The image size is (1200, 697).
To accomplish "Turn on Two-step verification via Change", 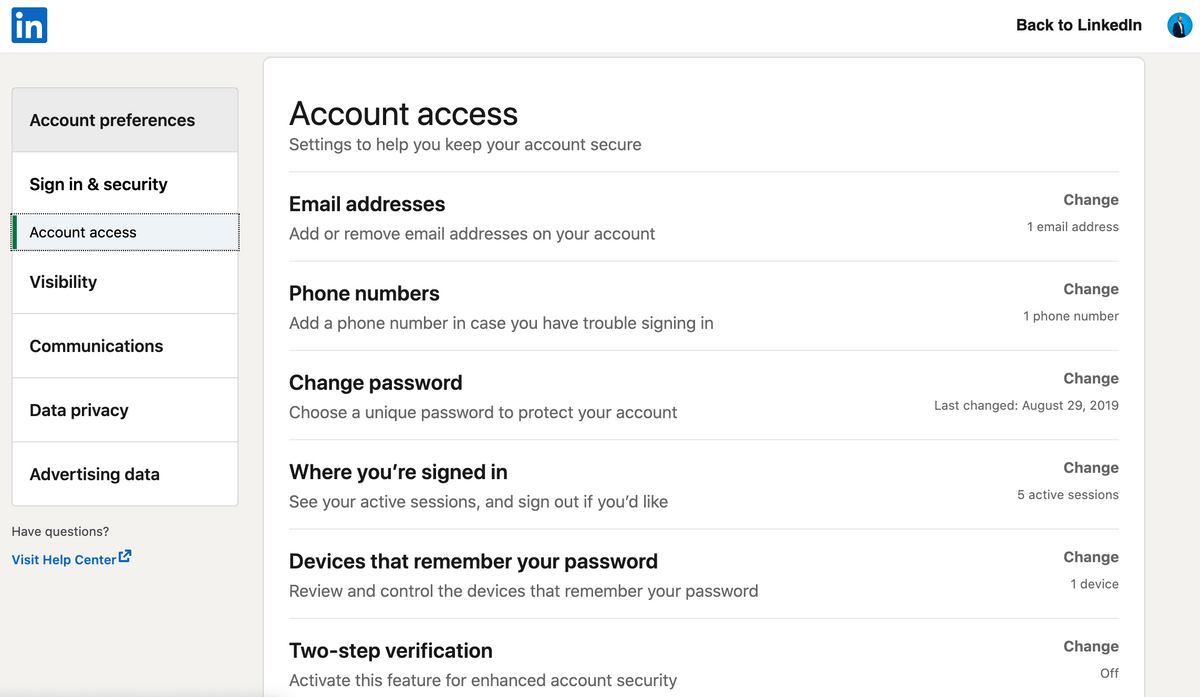I will pyautogui.click(x=1091, y=646).
